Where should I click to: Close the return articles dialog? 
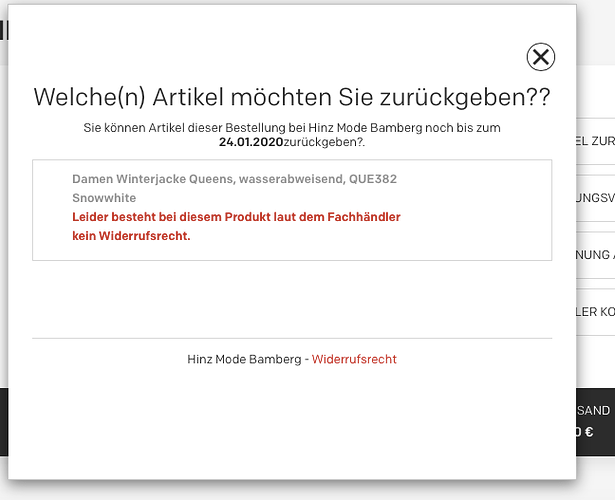540,57
